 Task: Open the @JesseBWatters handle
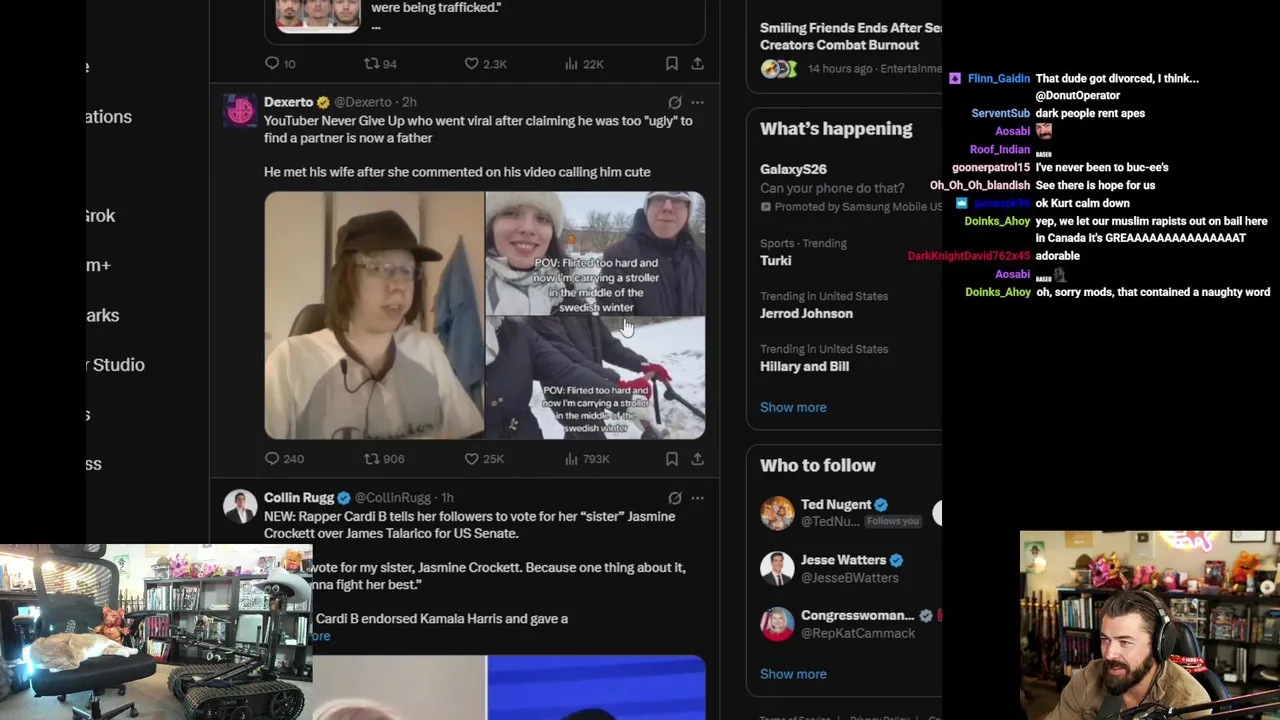(850, 578)
